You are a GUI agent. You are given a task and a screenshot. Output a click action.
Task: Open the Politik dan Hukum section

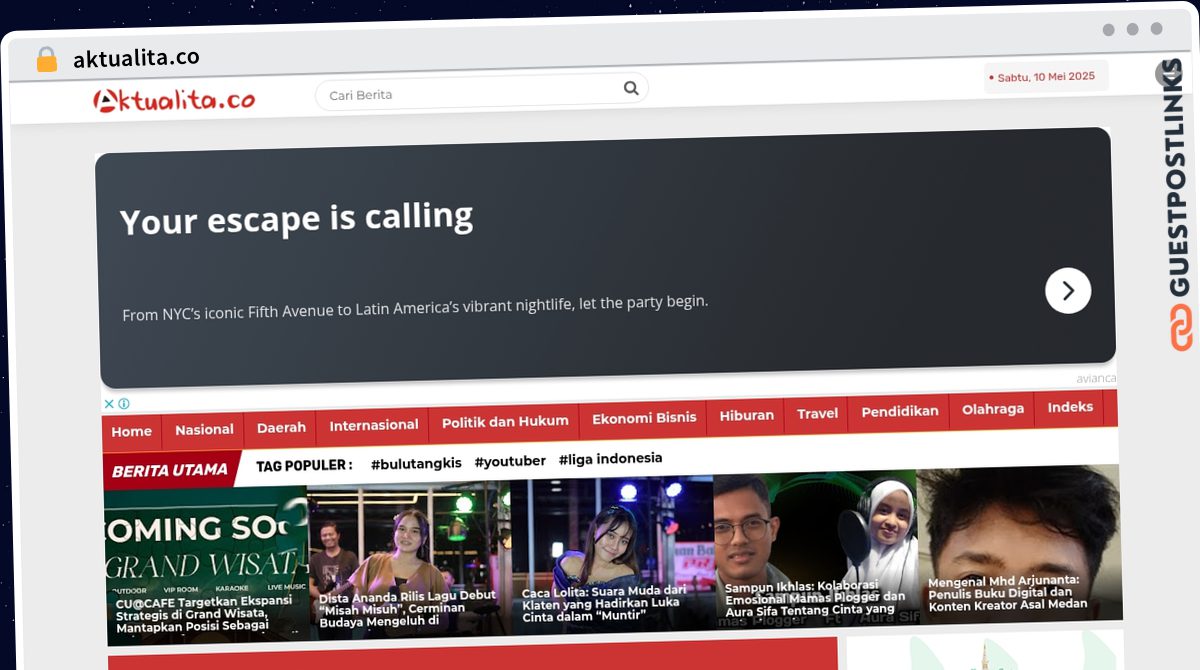tap(505, 421)
